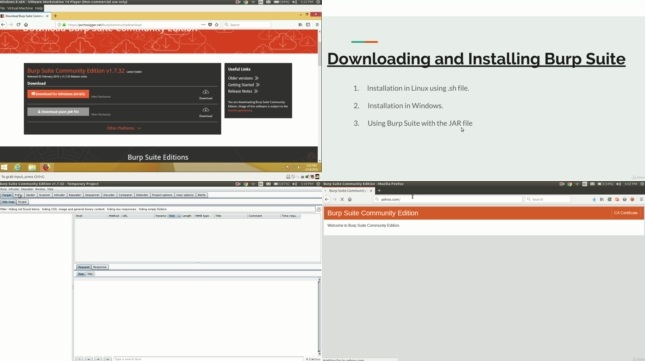
Task: Click the search term field at Burp's bottom
Action: (208, 359)
